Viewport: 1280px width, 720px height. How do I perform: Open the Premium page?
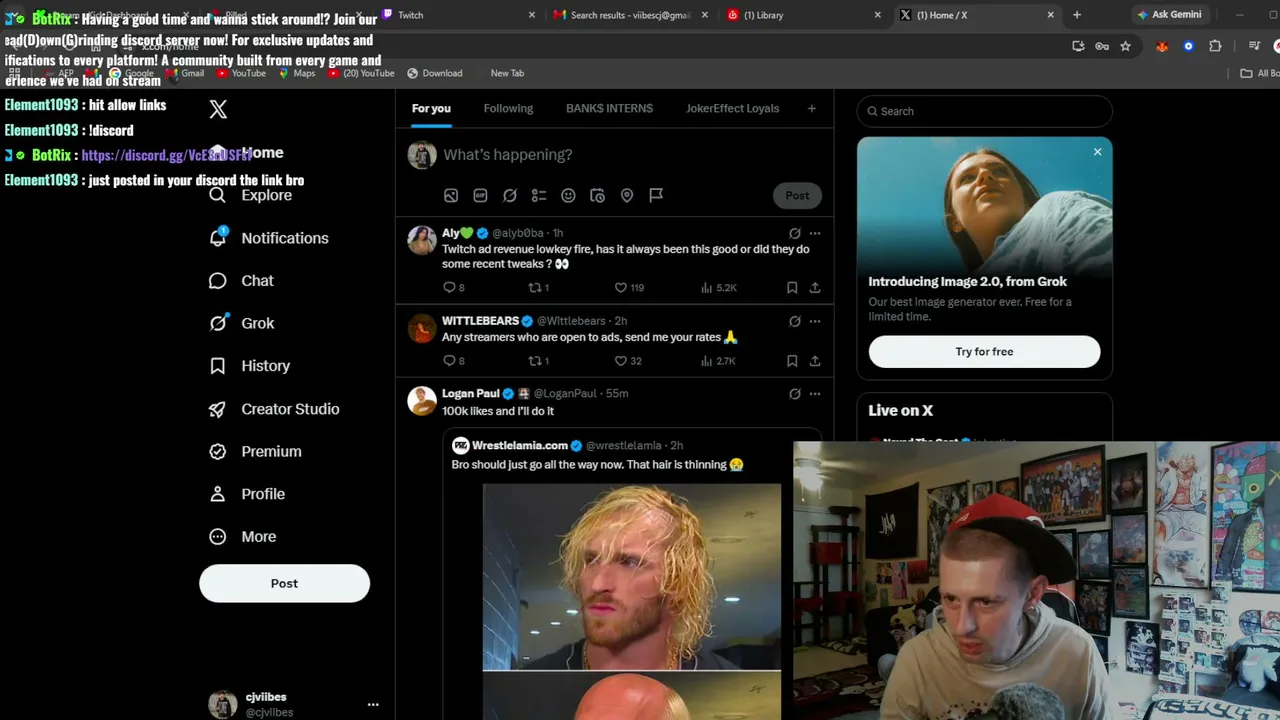tap(255, 451)
